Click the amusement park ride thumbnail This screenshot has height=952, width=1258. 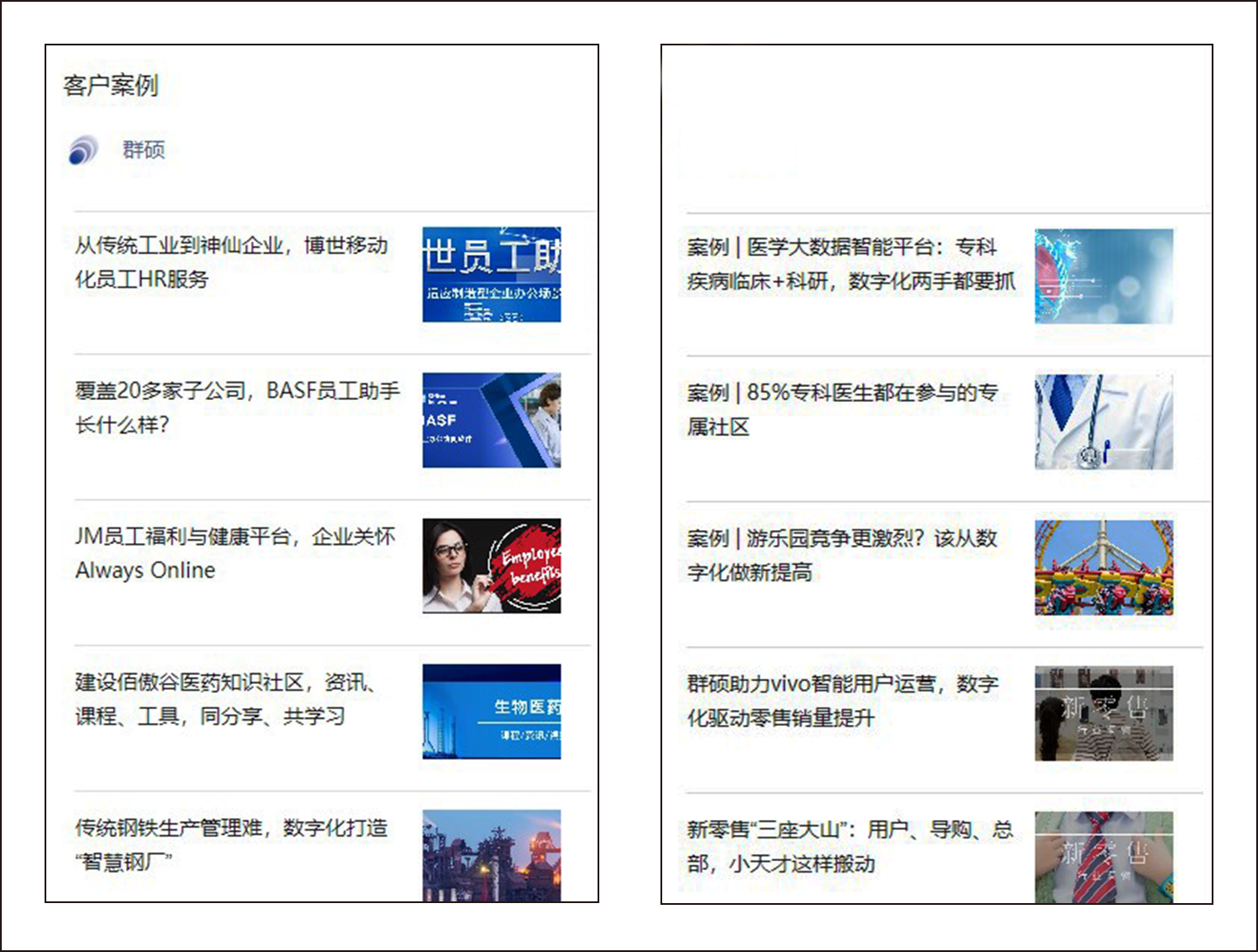coord(1103,566)
